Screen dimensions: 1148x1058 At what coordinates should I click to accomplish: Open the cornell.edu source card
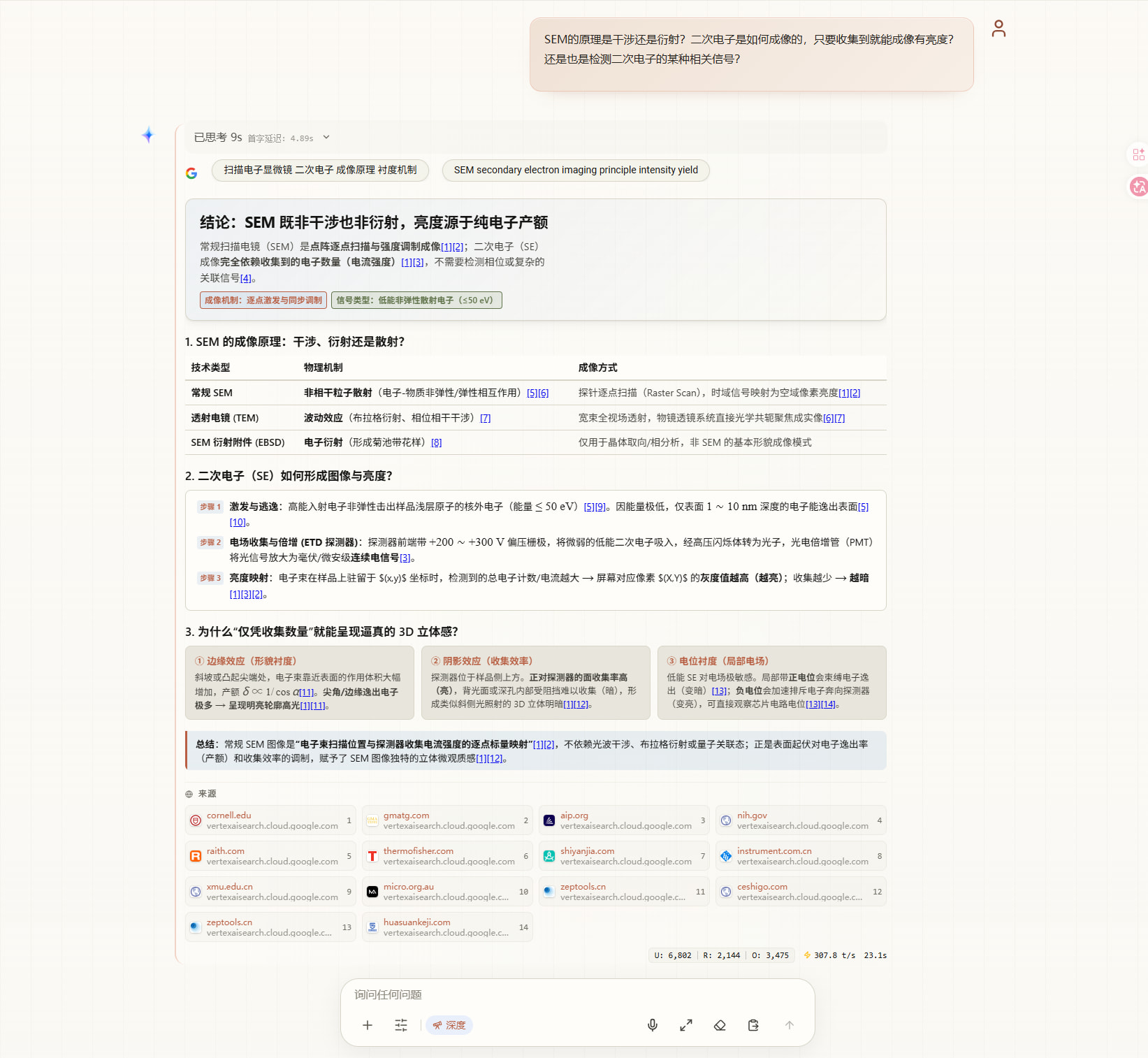point(270,820)
